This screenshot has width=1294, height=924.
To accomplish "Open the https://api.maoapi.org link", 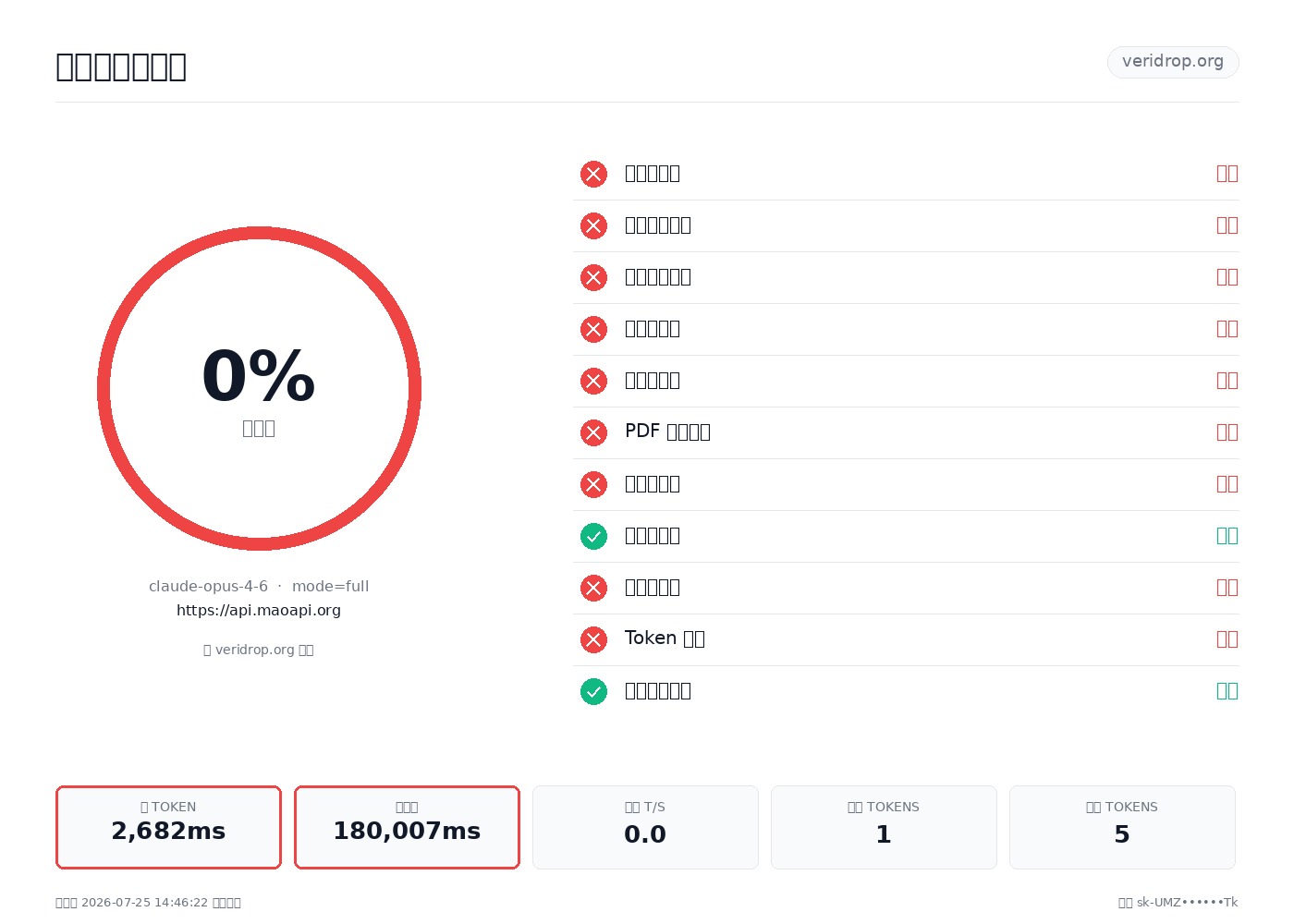I will coord(259,611).
